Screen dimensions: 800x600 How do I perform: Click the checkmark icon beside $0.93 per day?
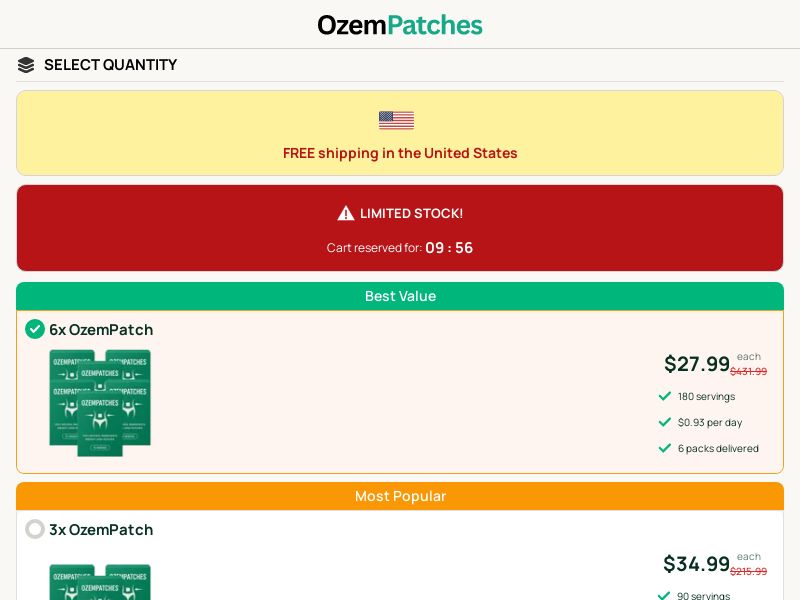coord(665,422)
